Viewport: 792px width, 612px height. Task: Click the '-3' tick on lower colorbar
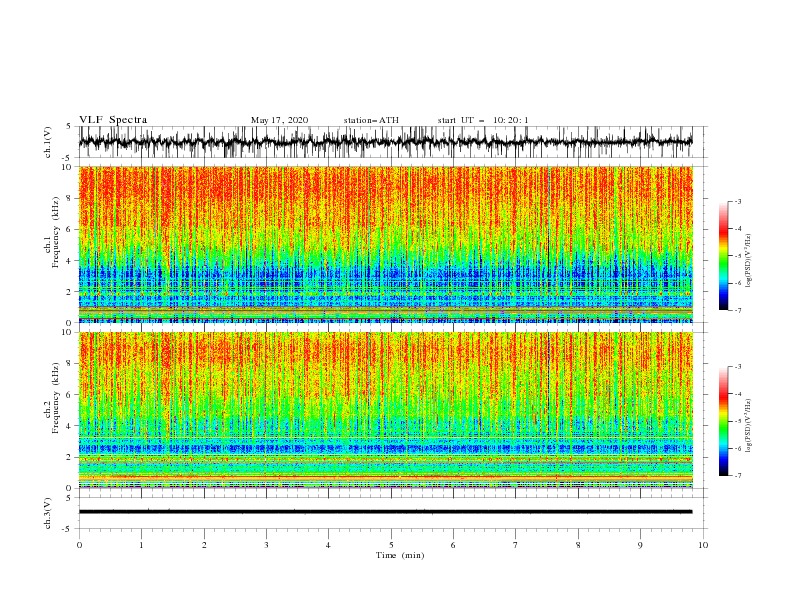(737, 367)
